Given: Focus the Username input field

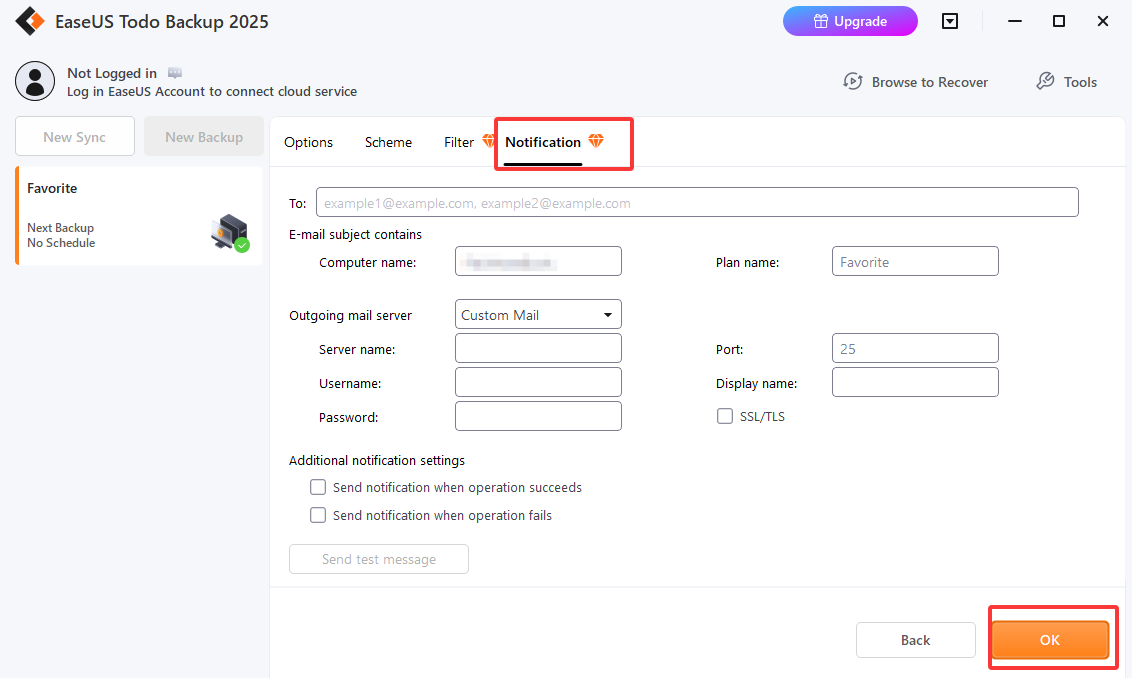Looking at the screenshot, I should [x=538, y=382].
